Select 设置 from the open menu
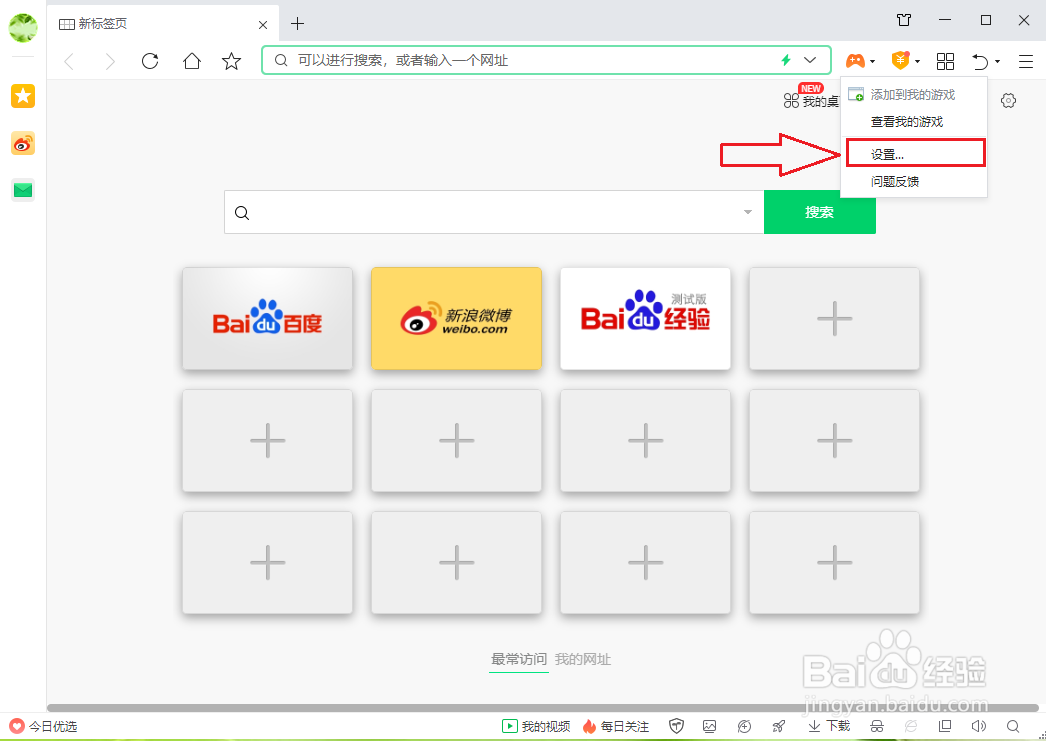The height and width of the screenshot is (741, 1046). (913, 152)
